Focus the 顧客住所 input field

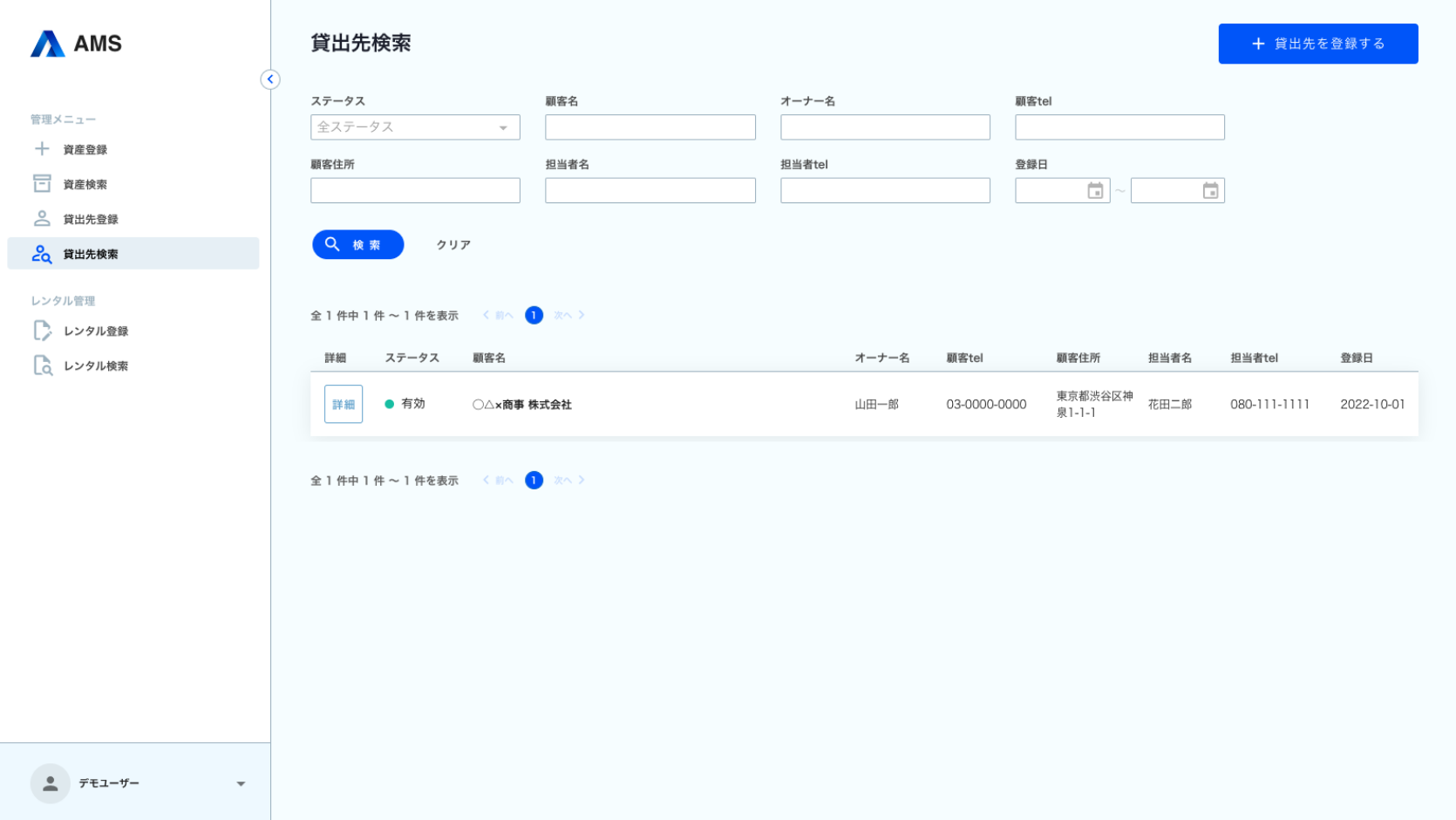(x=415, y=190)
